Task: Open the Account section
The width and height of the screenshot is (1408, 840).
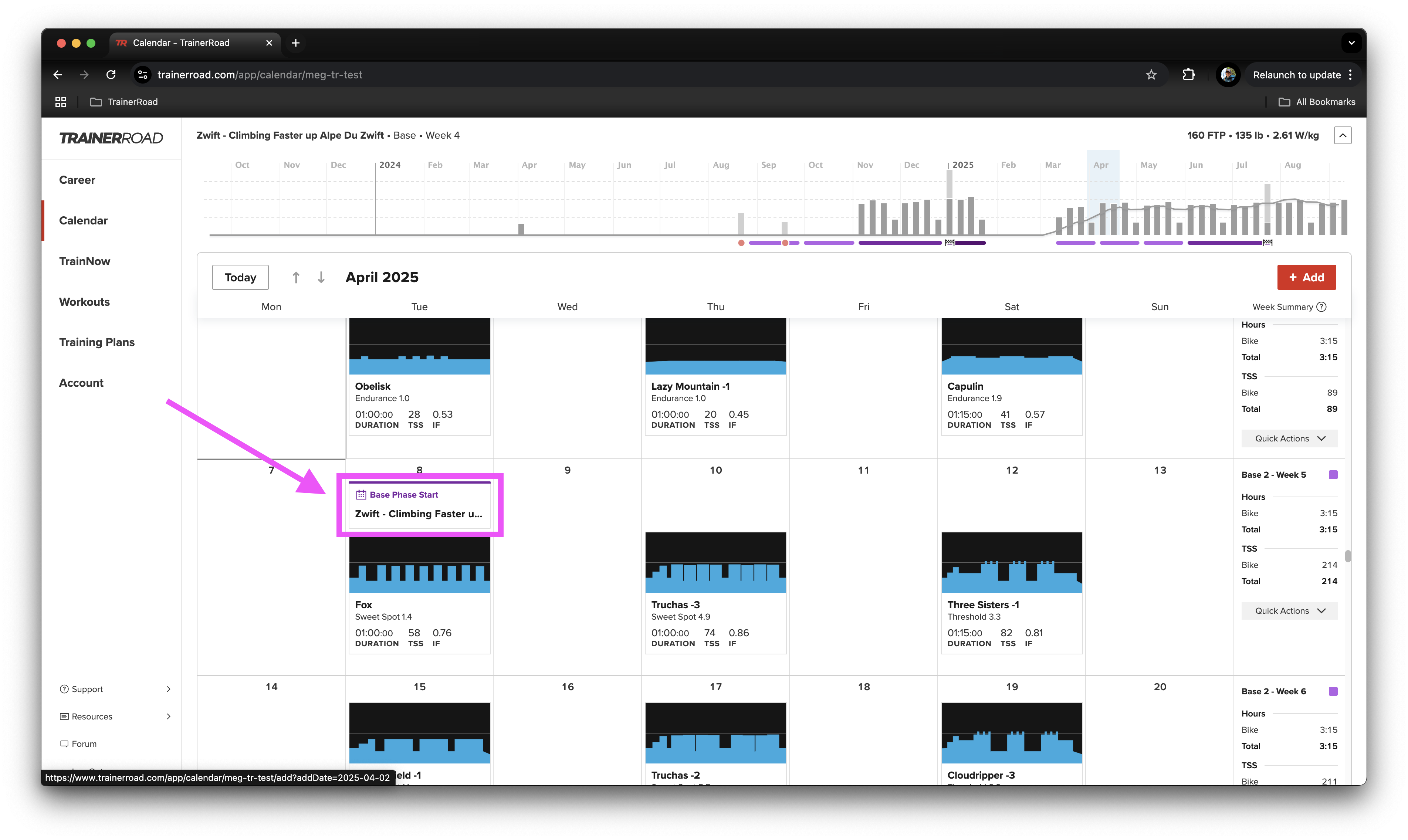Action: coord(81,383)
